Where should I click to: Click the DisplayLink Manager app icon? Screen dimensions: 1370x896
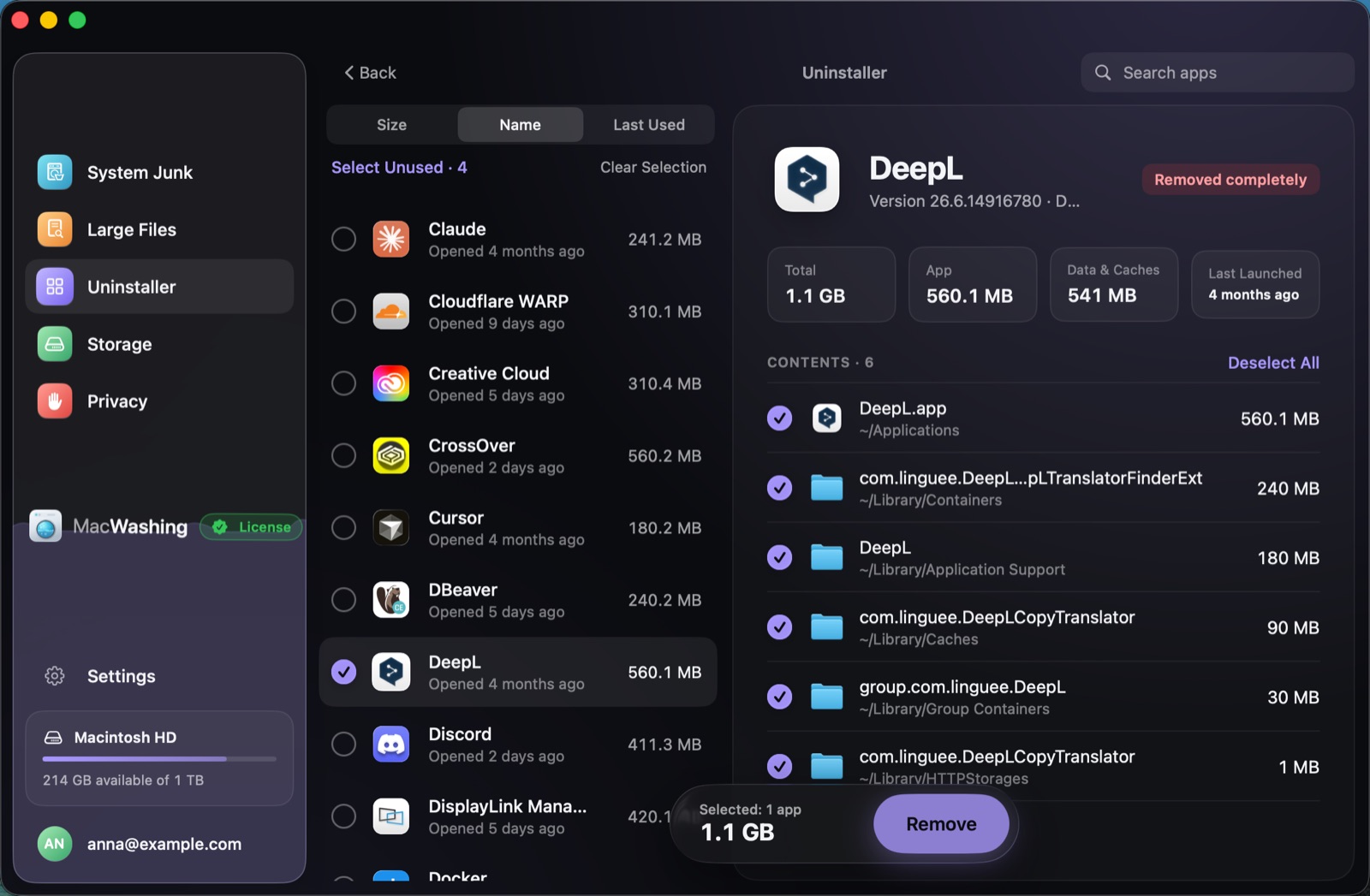point(391,816)
